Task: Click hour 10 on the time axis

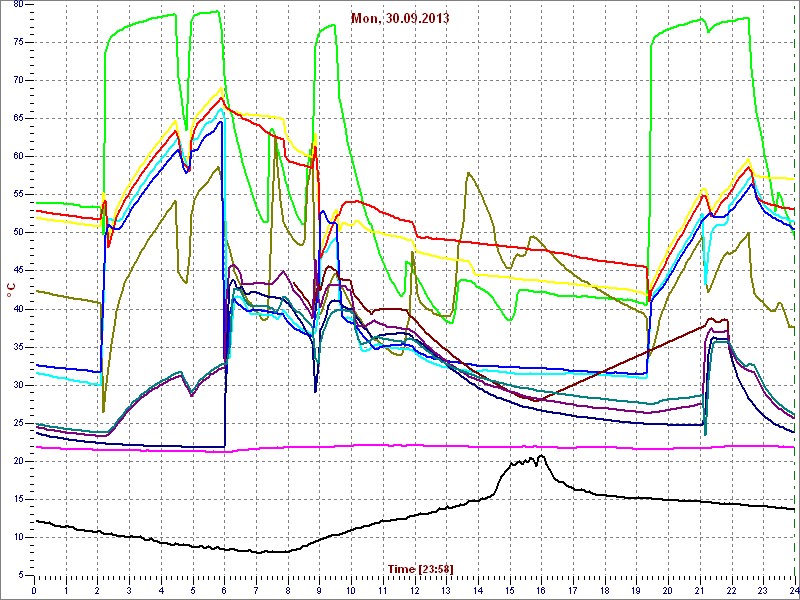Action: point(351,590)
